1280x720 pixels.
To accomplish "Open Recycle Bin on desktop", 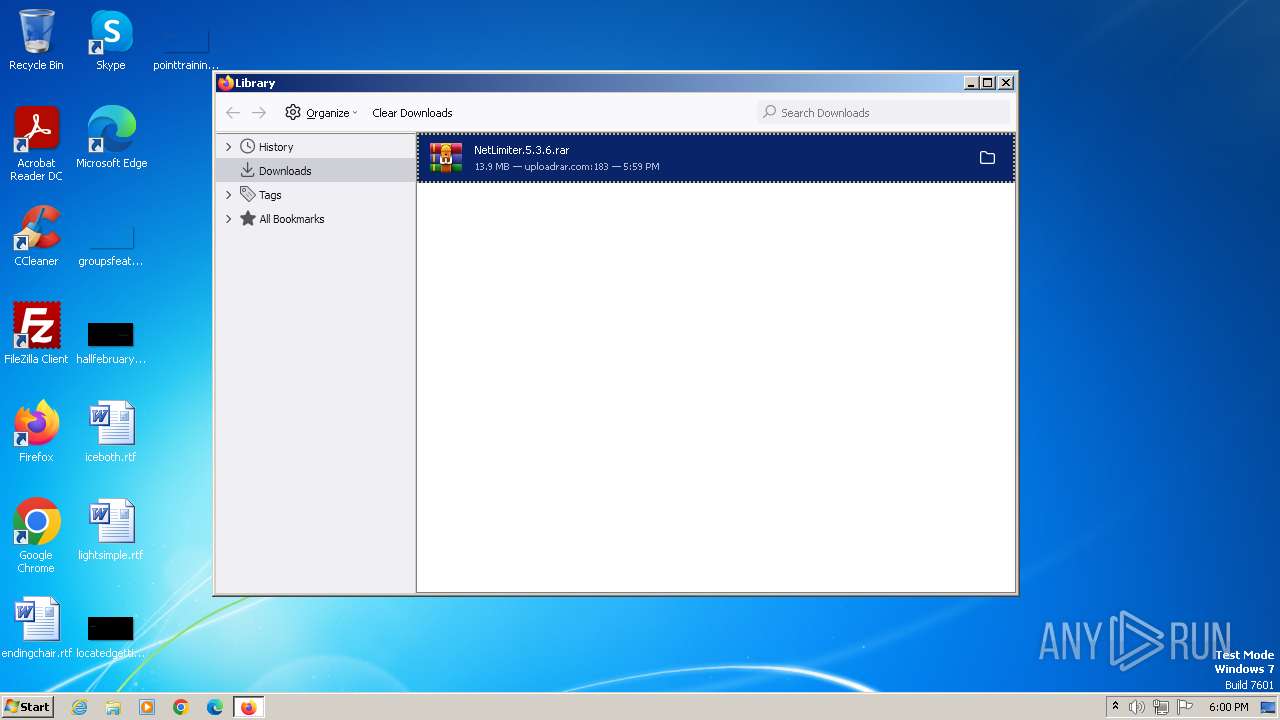I will point(36,40).
